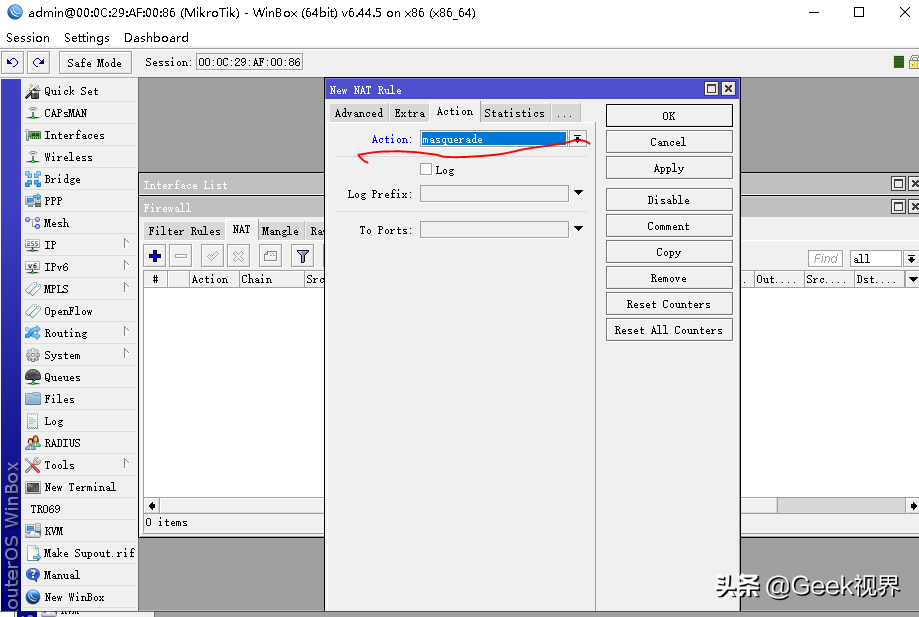Click the undo arrow in the toolbar
The image size is (919, 617).
pos(12,62)
